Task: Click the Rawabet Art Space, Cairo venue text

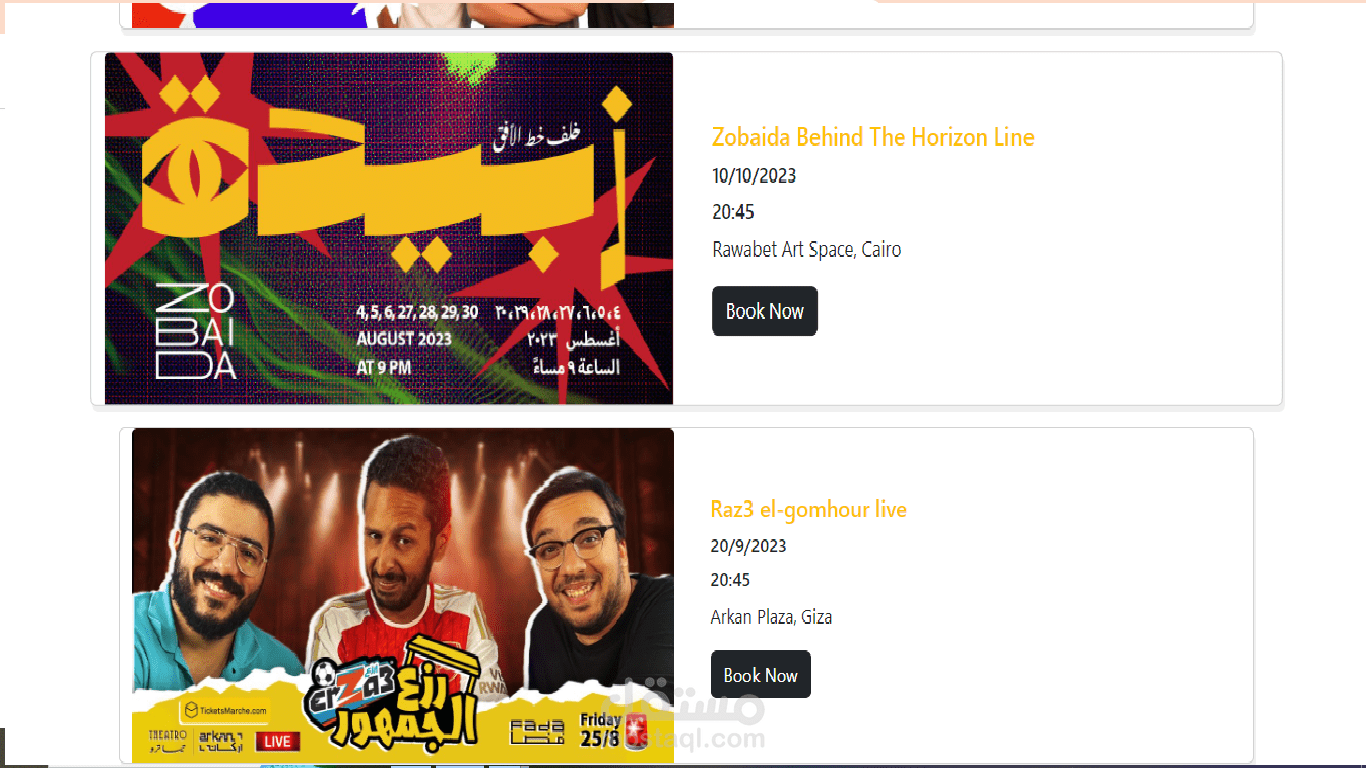Action: pyautogui.click(x=806, y=249)
